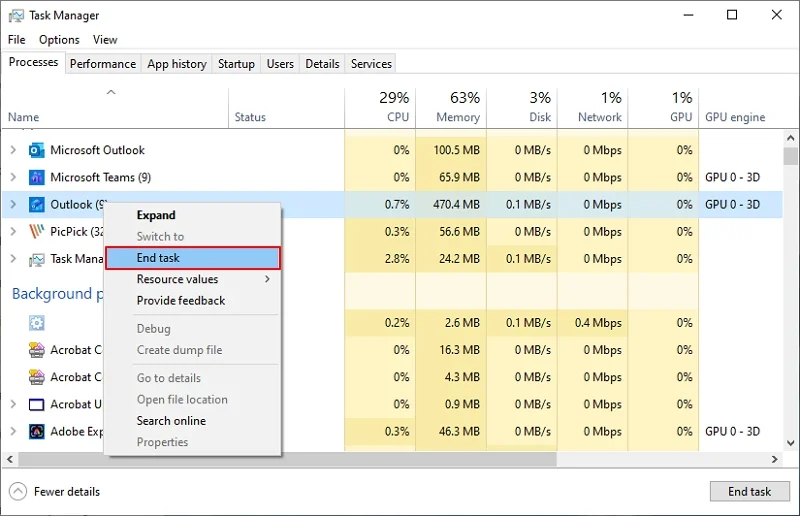Viewport: 800px width, 516px height.
Task: Open the Users tab
Action: click(x=280, y=64)
